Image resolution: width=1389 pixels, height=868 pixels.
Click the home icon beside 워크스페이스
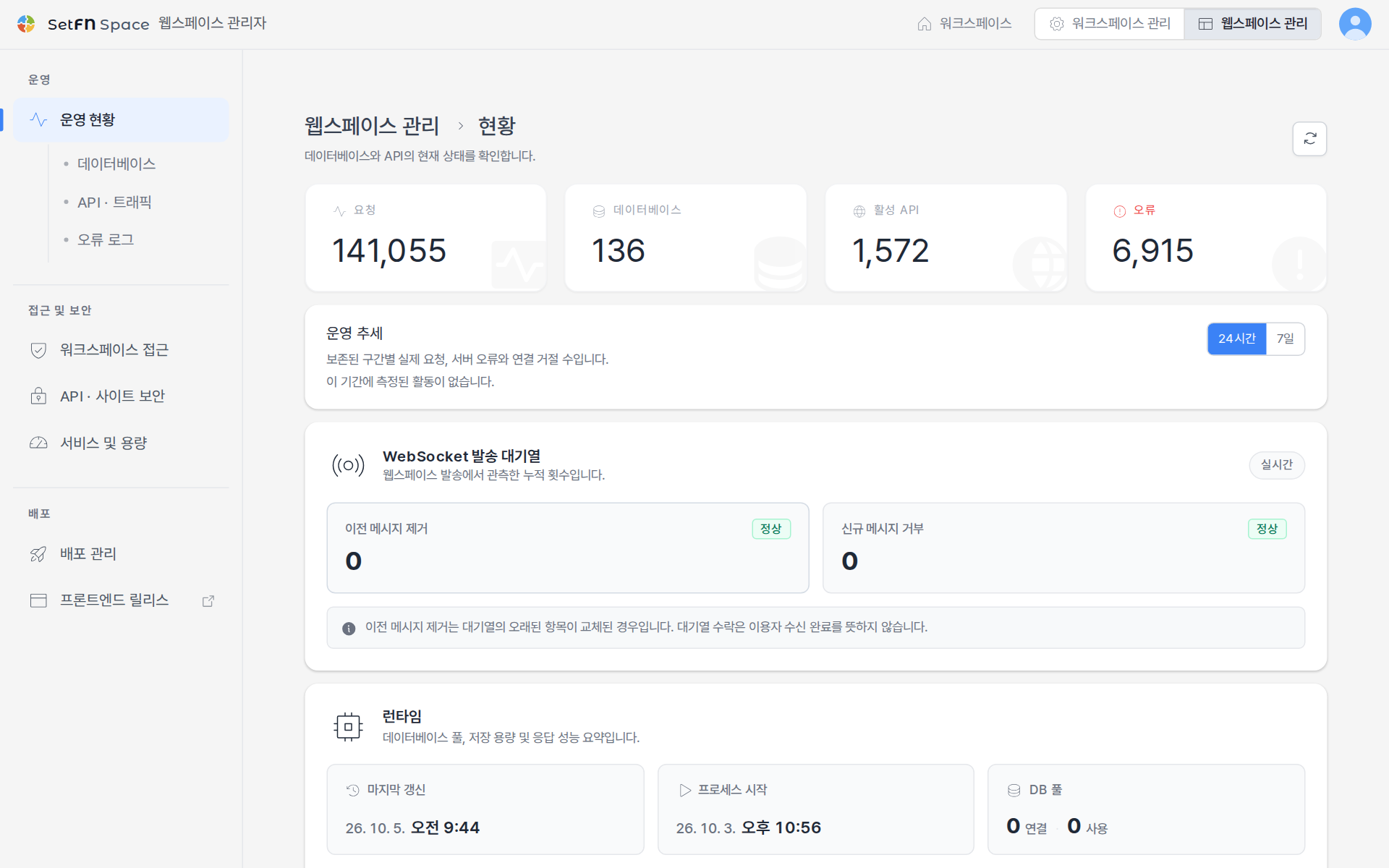click(924, 24)
